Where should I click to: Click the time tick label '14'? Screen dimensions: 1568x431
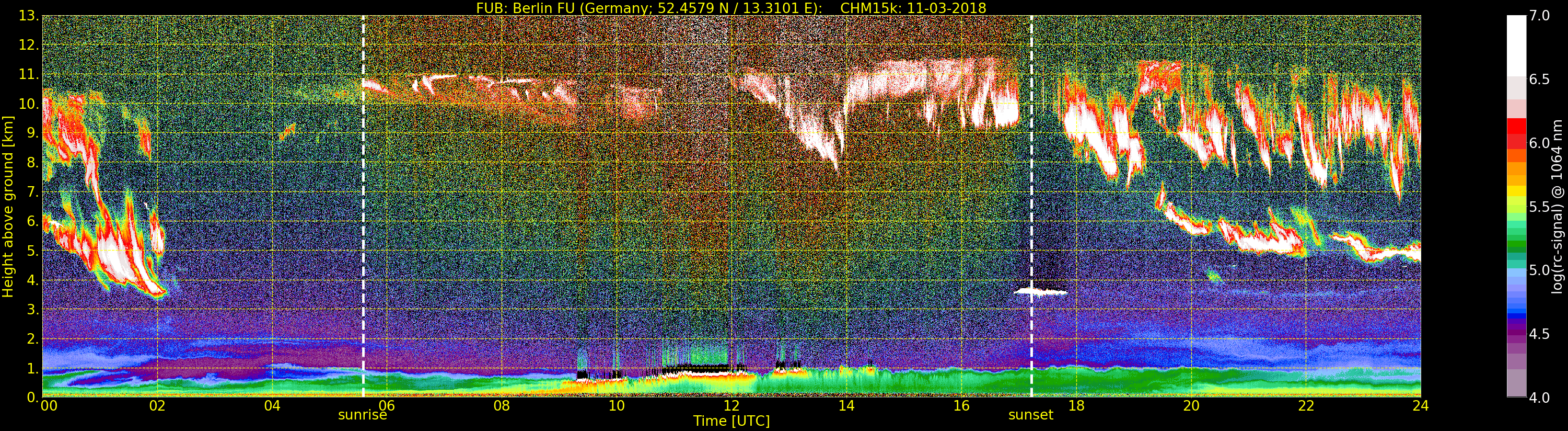click(x=846, y=405)
